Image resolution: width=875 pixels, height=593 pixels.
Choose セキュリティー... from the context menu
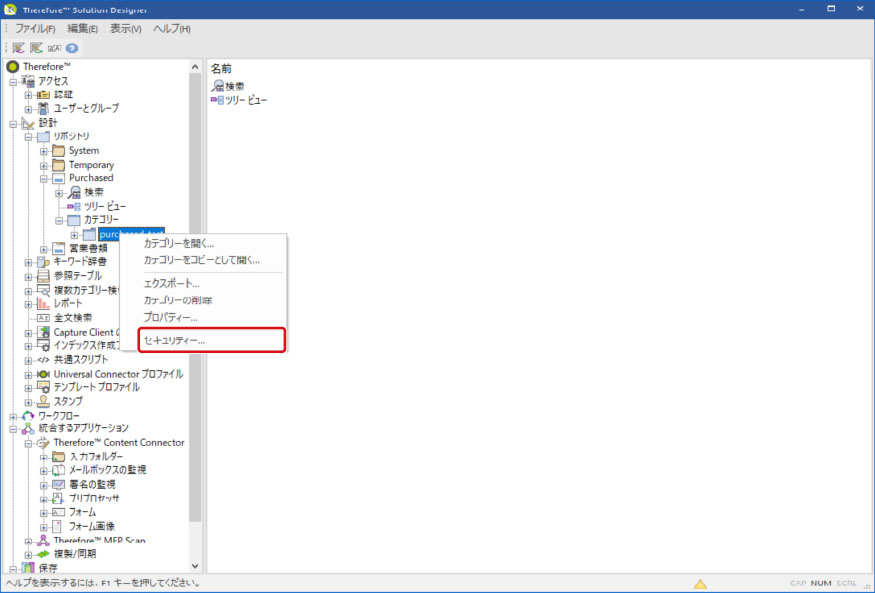[x=174, y=340]
